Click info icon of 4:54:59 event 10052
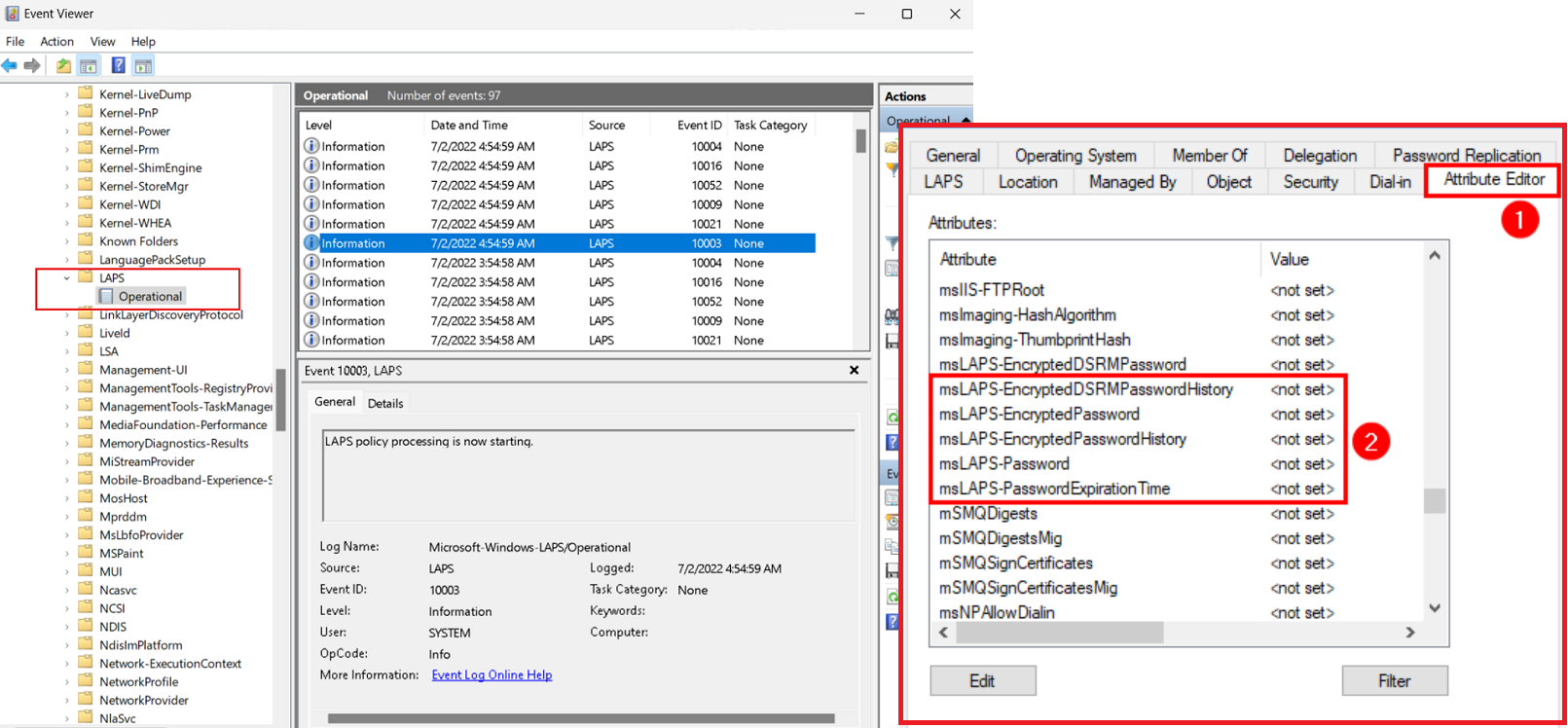 311,185
